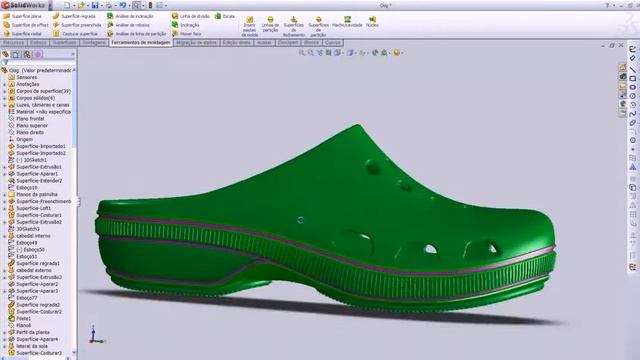Select Plano direito in tree
Image resolution: width=640 pixels, height=360 pixels.
click(x=29, y=132)
